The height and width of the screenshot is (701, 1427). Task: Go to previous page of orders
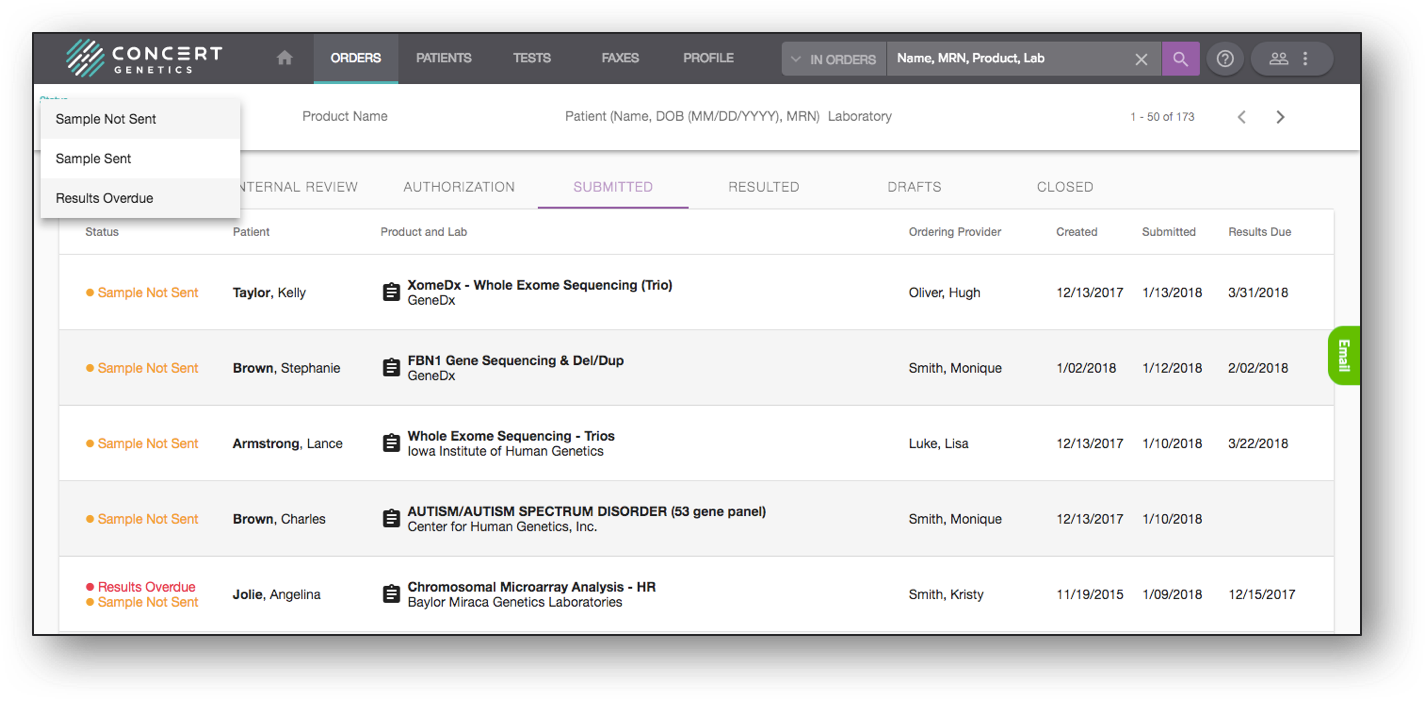(x=1241, y=117)
